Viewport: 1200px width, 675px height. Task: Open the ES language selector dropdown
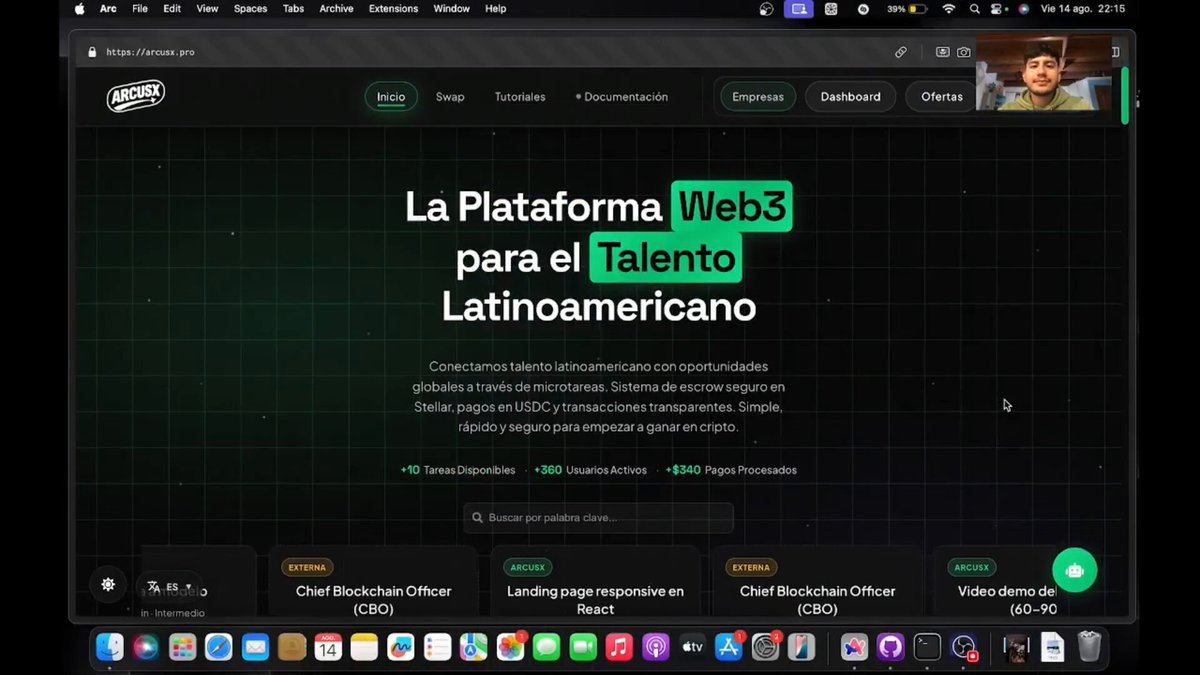coord(171,587)
